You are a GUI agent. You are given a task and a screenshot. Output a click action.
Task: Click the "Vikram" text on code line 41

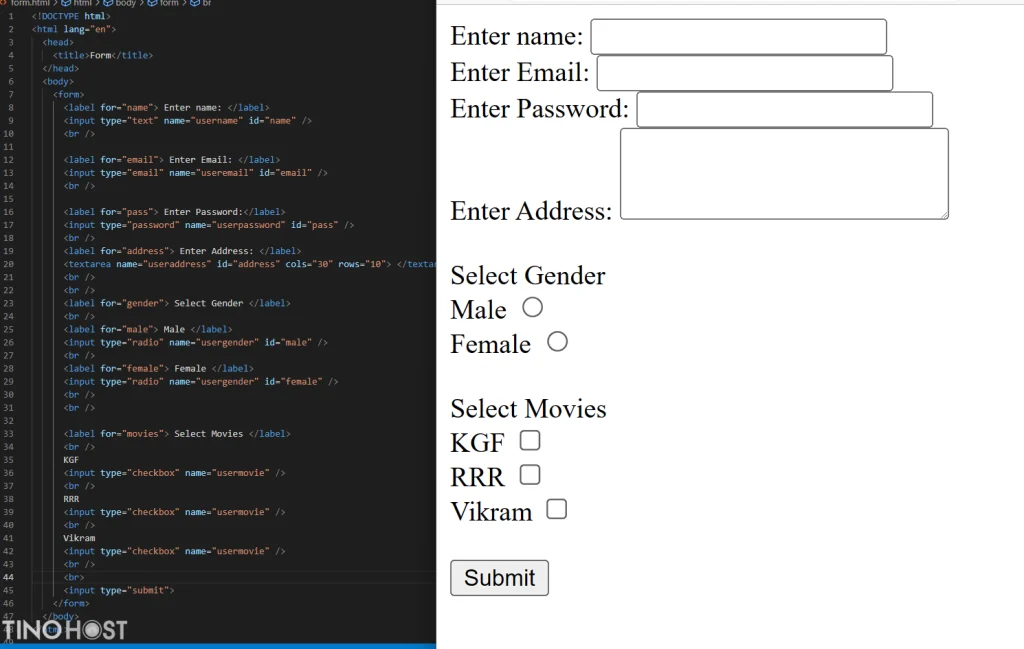click(79, 539)
